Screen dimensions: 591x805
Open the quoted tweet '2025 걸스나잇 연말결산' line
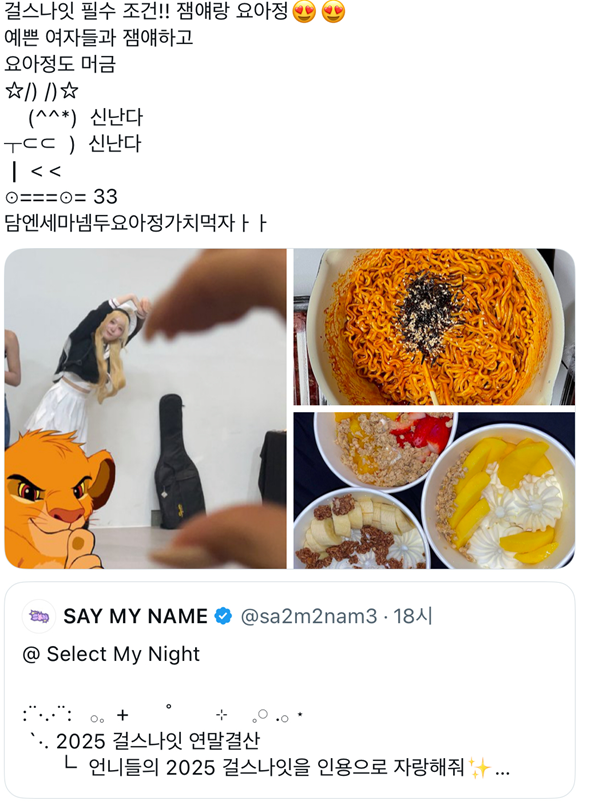158,741
